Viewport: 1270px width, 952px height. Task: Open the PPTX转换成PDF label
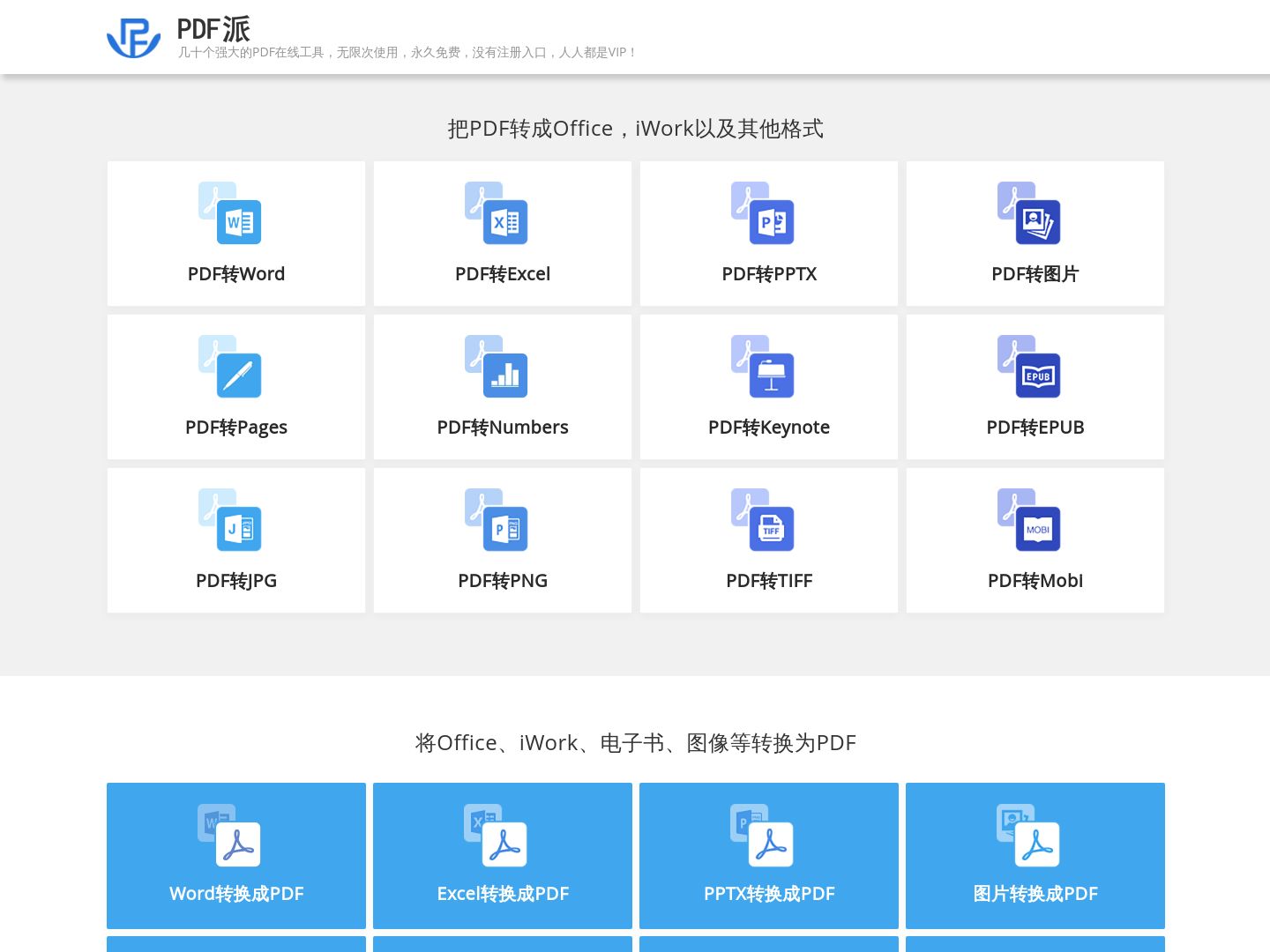769,894
